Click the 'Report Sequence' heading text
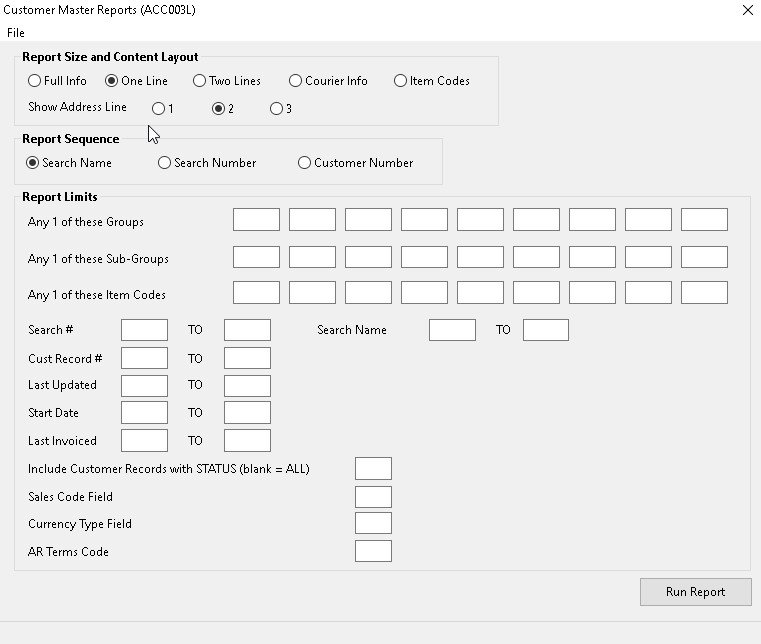Screen dimensions: 761x644 click(x=70, y=139)
